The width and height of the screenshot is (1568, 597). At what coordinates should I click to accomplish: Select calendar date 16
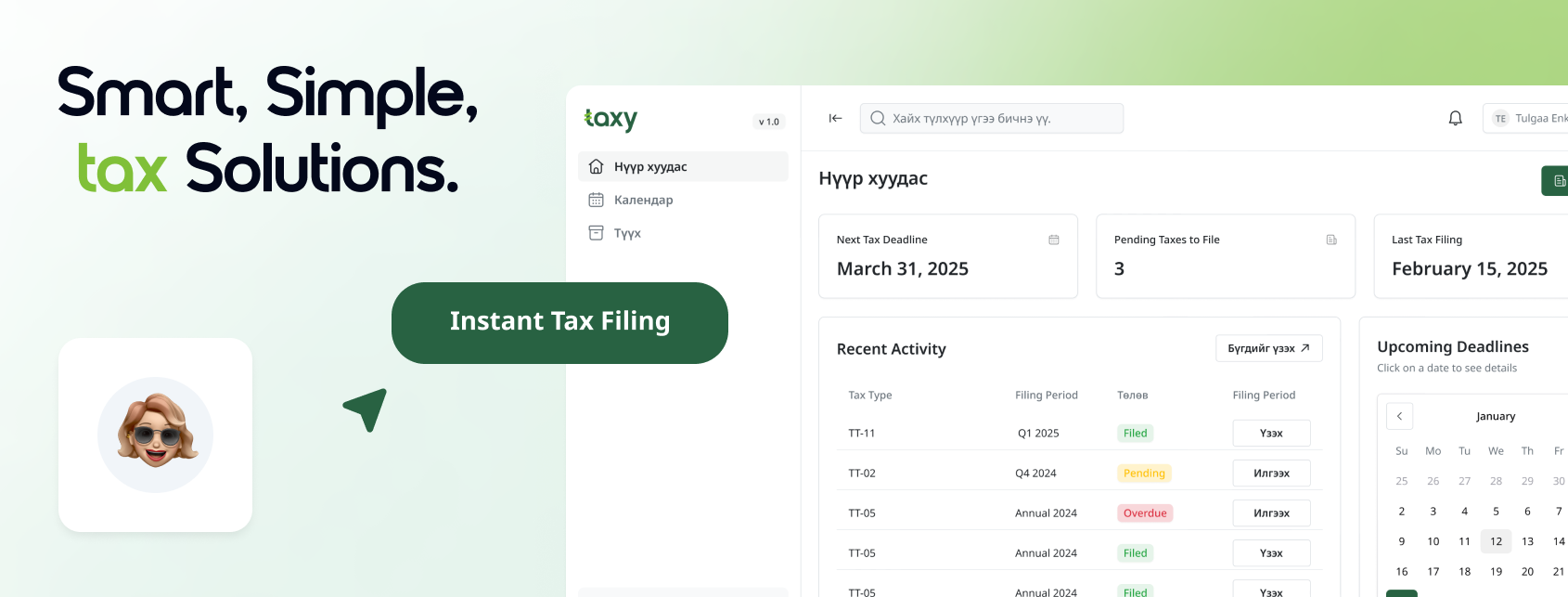pos(1402,572)
